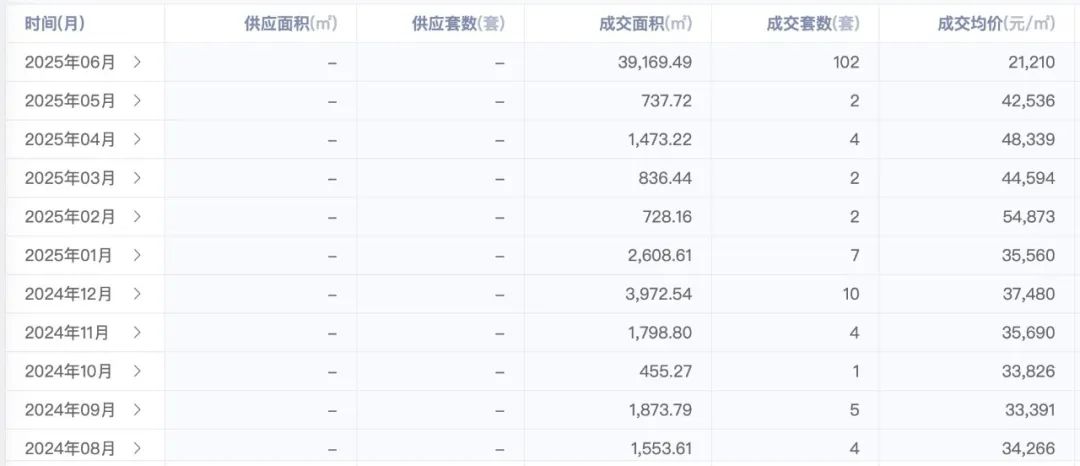
Task: Expand the 2024年10月 row chevron
Action: 137,371
